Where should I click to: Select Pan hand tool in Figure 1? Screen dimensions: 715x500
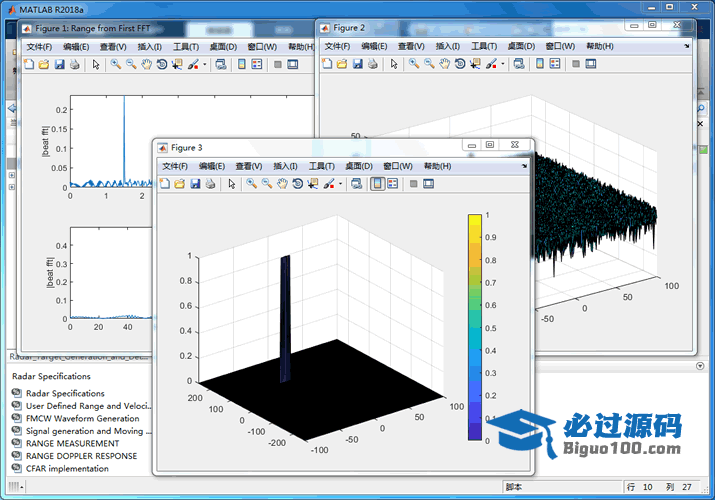(x=146, y=64)
